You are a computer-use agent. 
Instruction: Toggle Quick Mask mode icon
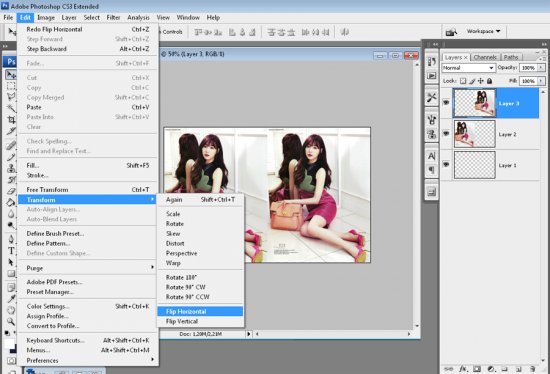click(x=11, y=361)
